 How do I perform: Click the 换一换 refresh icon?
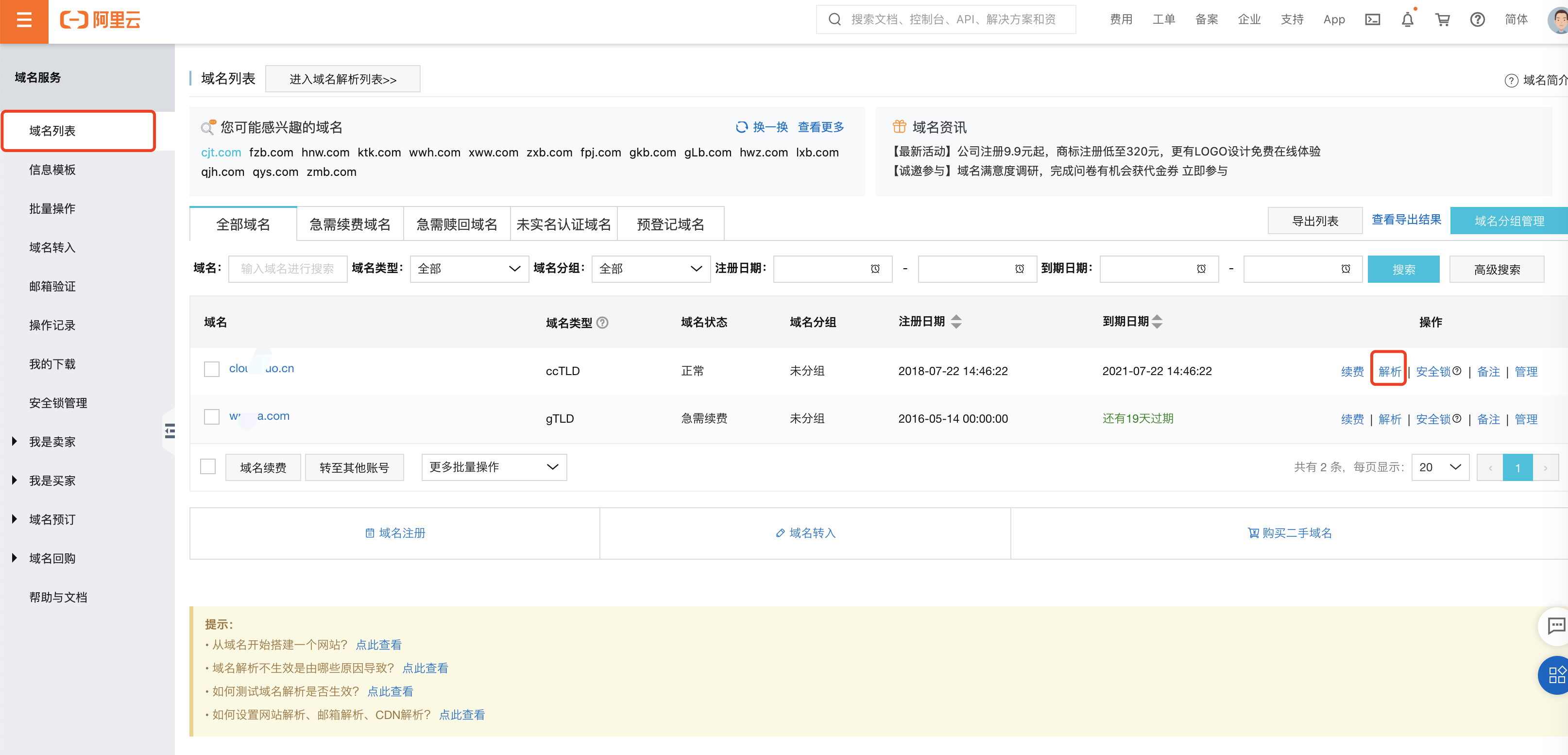tap(741, 127)
